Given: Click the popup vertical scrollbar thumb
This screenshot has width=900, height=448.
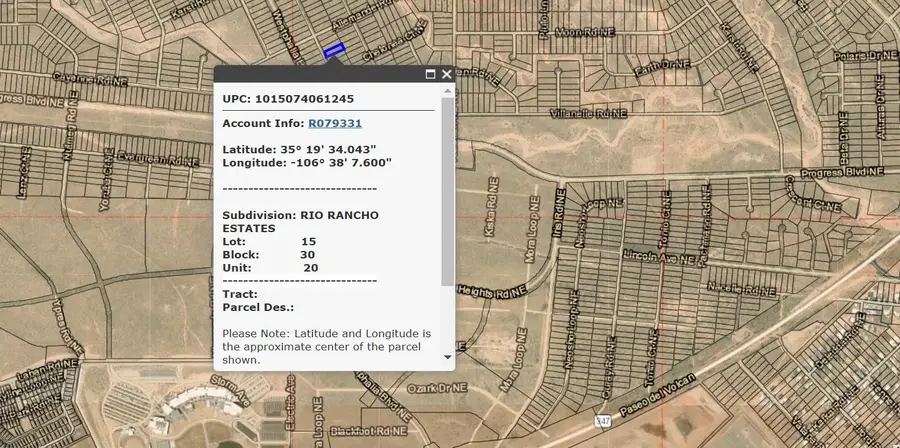Looking at the screenshot, I should tap(447, 190).
